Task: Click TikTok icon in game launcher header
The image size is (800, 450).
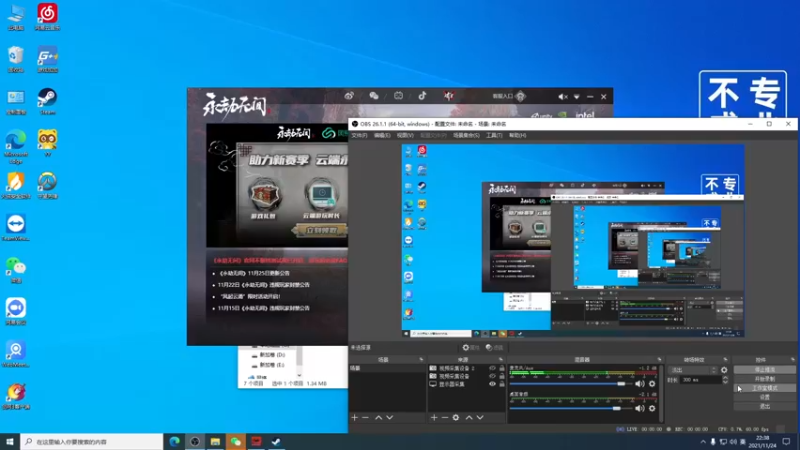Action: pyautogui.click(x=422, y=96)
